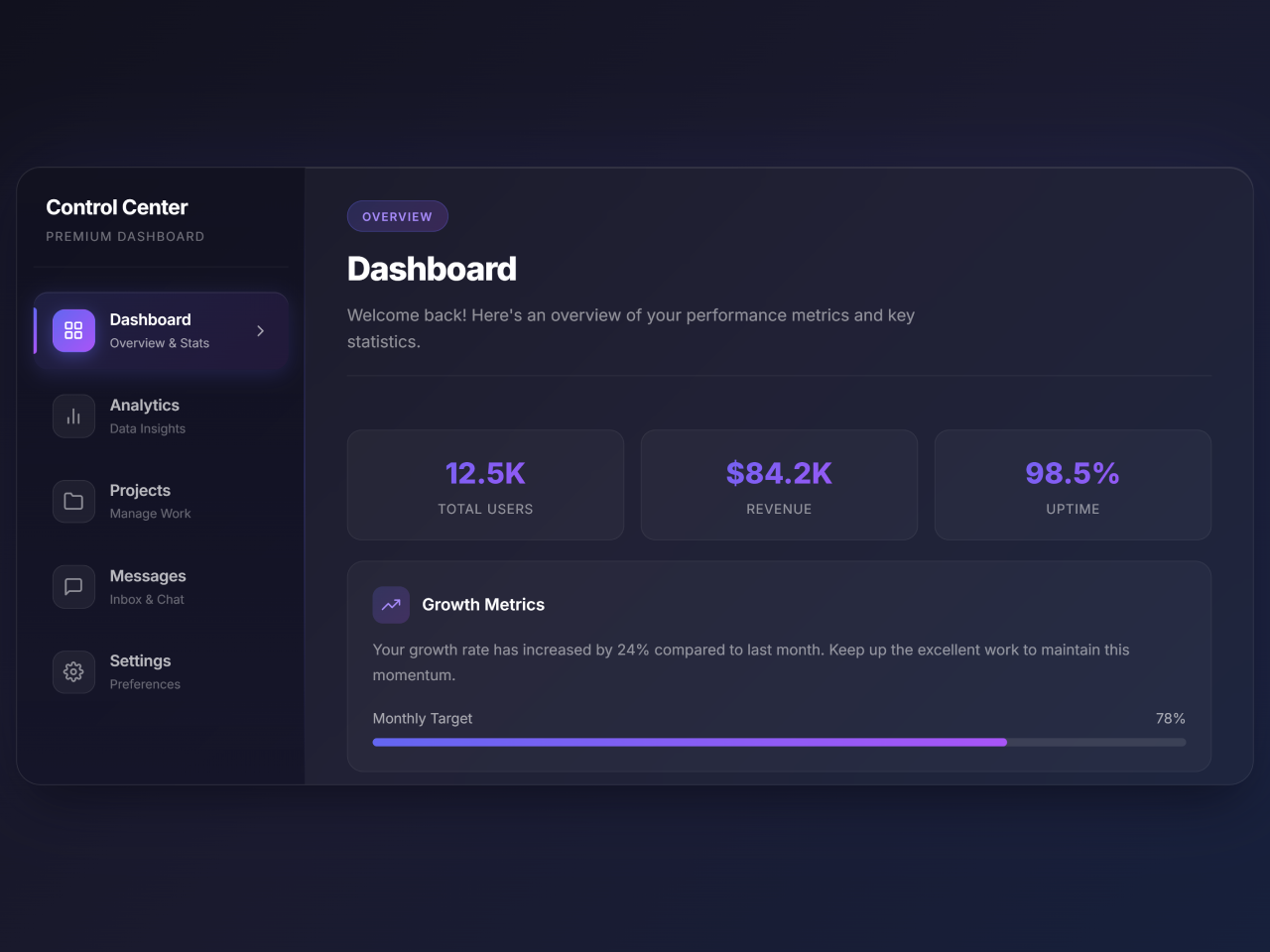Click the Settings gear icon
The image size is (1270, 952).
pos(73,672)
